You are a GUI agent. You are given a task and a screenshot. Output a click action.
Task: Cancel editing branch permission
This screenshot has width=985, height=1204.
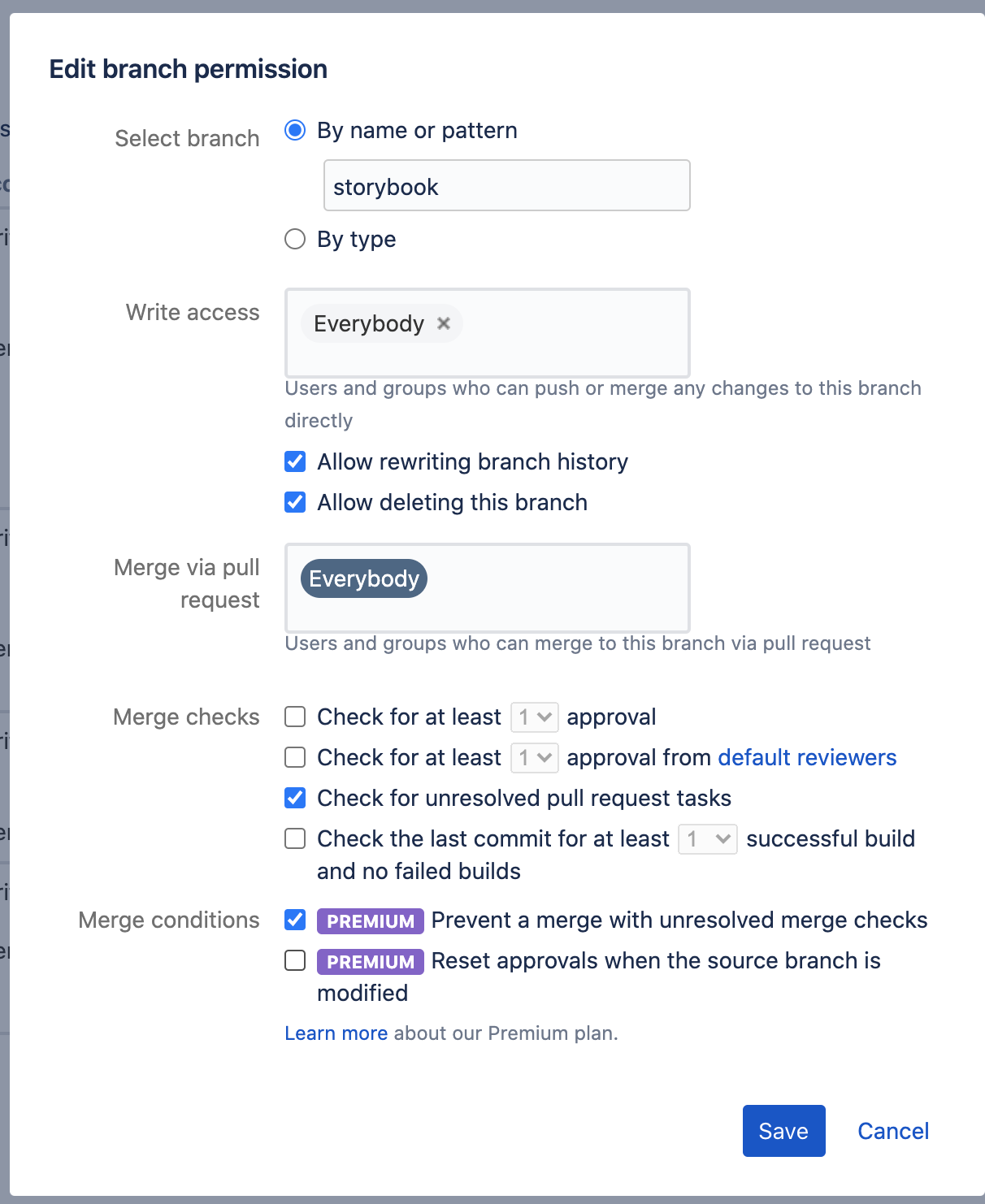[893, 1131]
